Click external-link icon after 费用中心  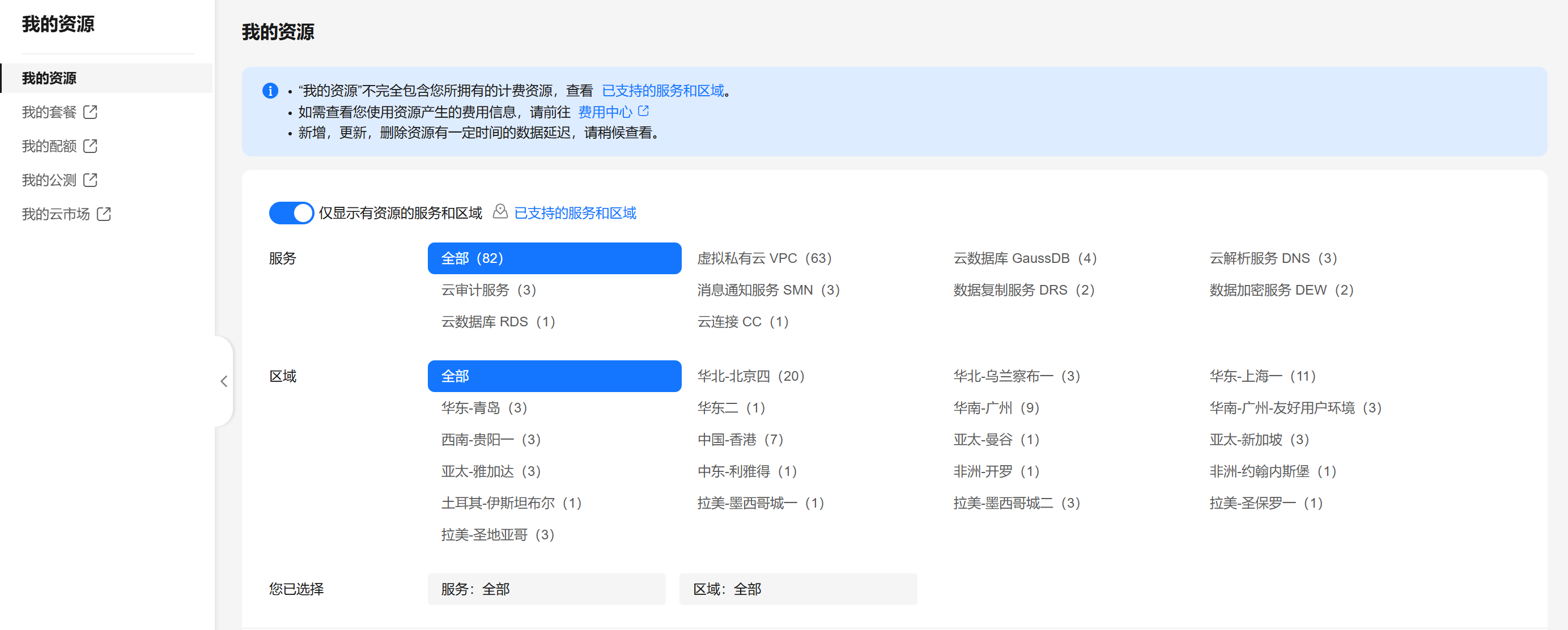click(x=643, y=112)
